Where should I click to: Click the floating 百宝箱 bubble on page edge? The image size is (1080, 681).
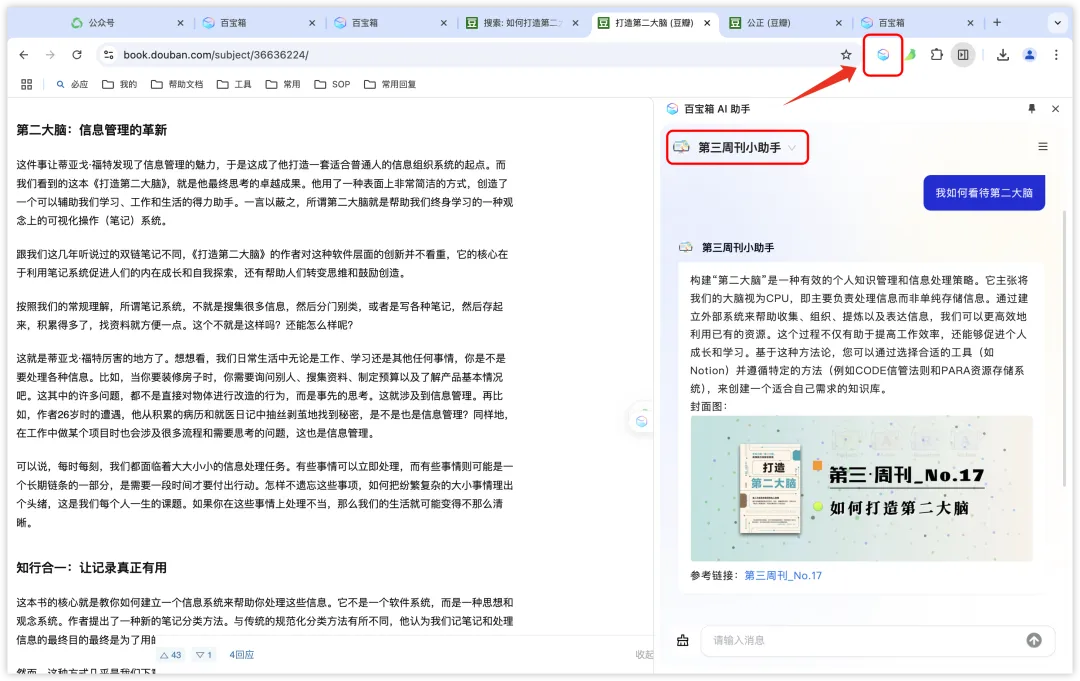tap(641, 421)
